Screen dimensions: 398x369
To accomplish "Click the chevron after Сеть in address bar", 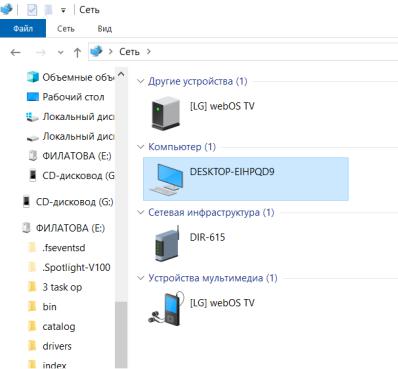I will click(149, 52).
